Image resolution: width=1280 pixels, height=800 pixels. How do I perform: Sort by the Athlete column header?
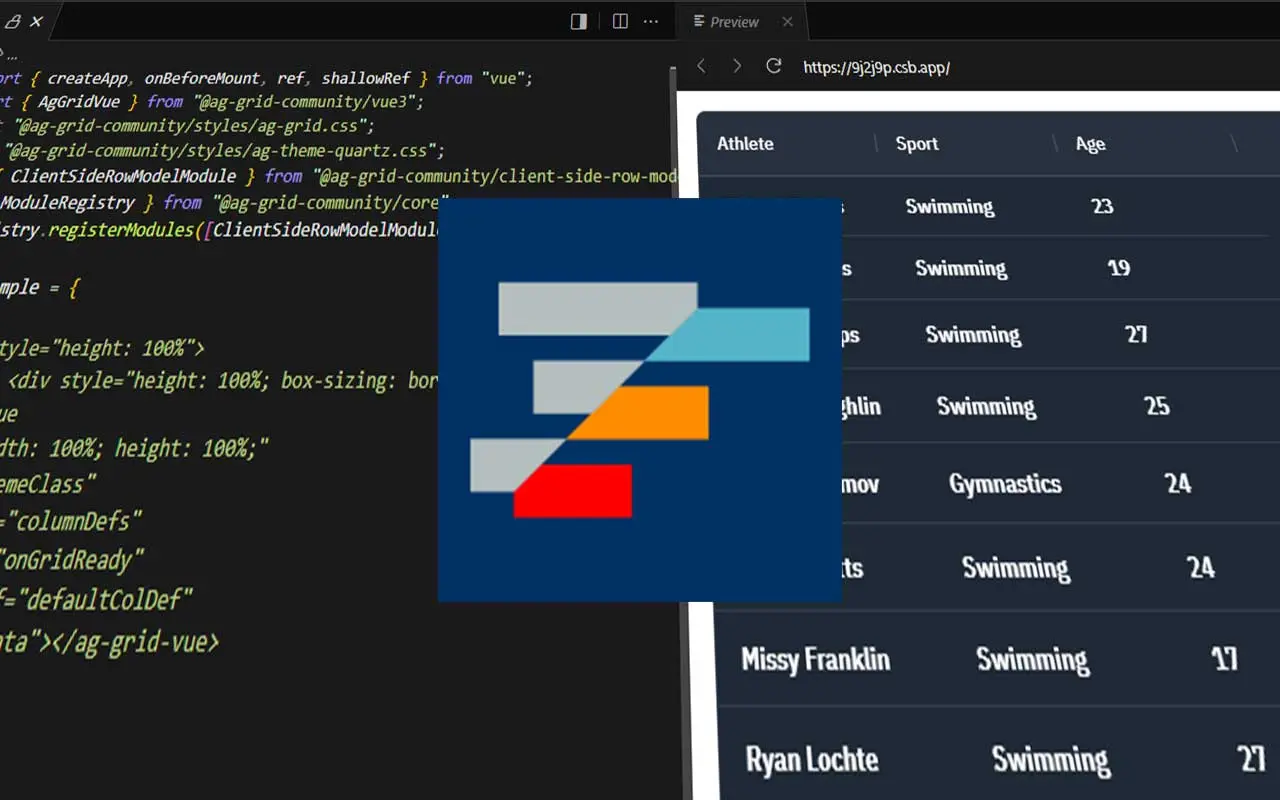tap(745, 144)
